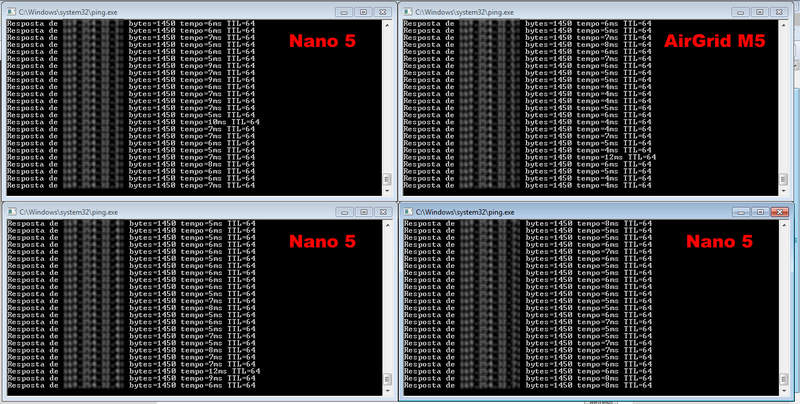Click scroll-down arrow in Nano 5 window with 12ms reply
Image resolution: width=800 pixels, height=404 pixels.
387,391
